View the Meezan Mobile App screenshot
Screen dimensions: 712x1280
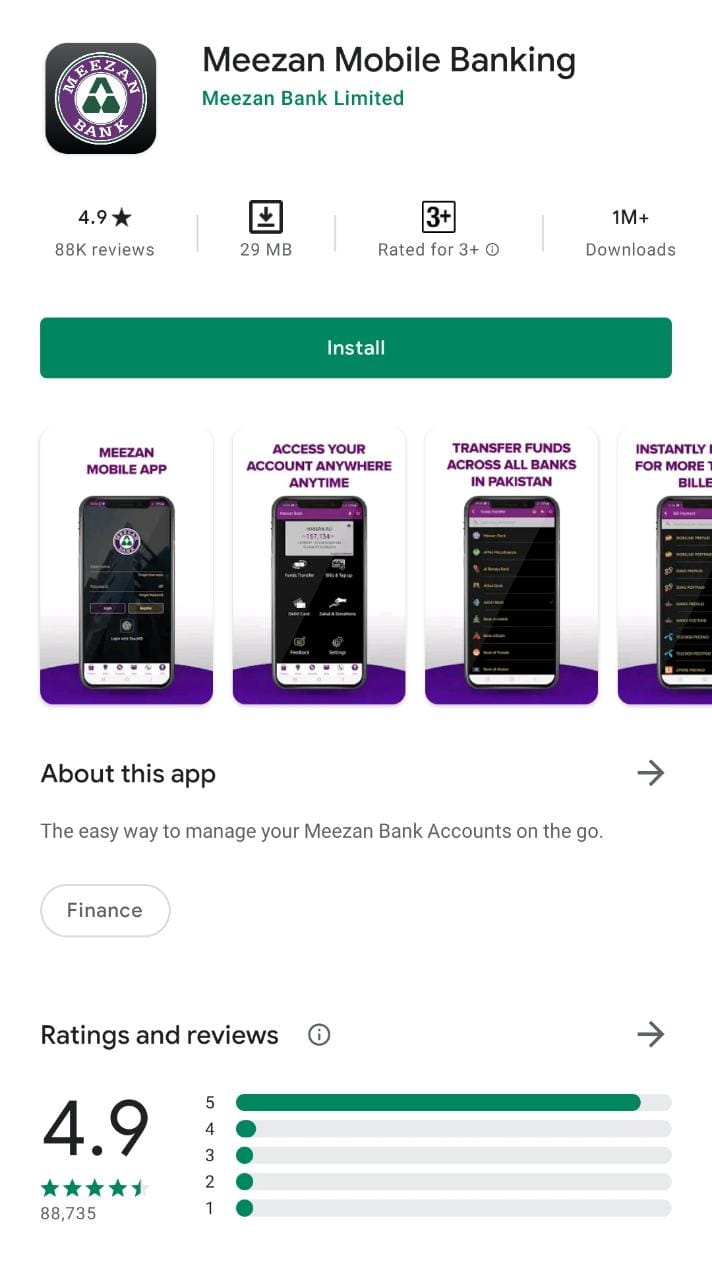click(127, 567)
